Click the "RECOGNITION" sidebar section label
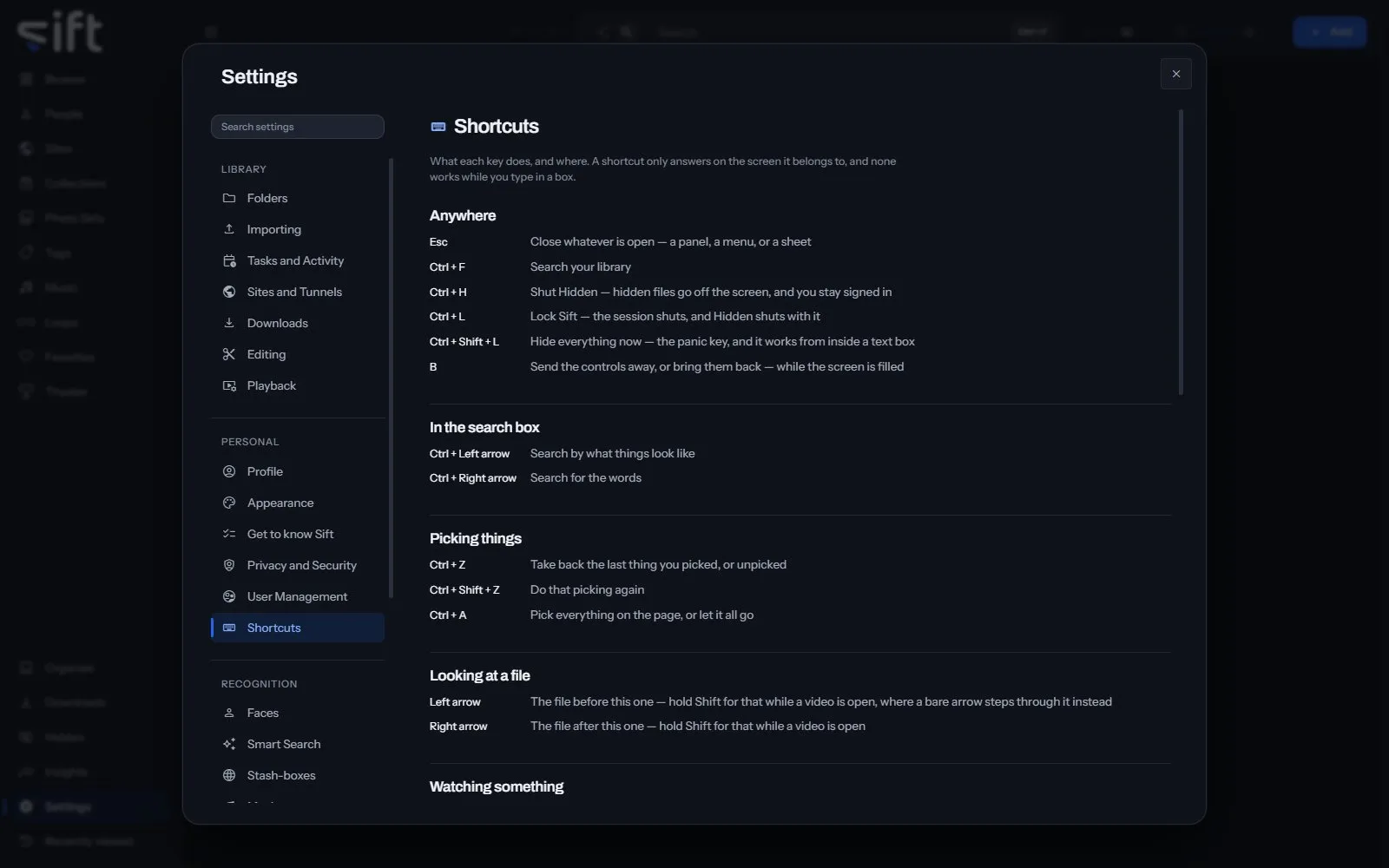 (x=259, y=684)
